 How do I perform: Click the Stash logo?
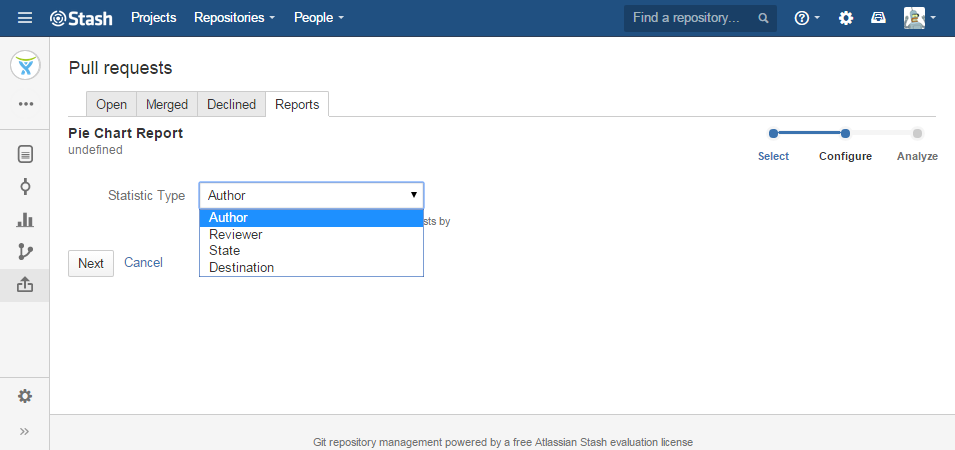(x=81, y=18)
